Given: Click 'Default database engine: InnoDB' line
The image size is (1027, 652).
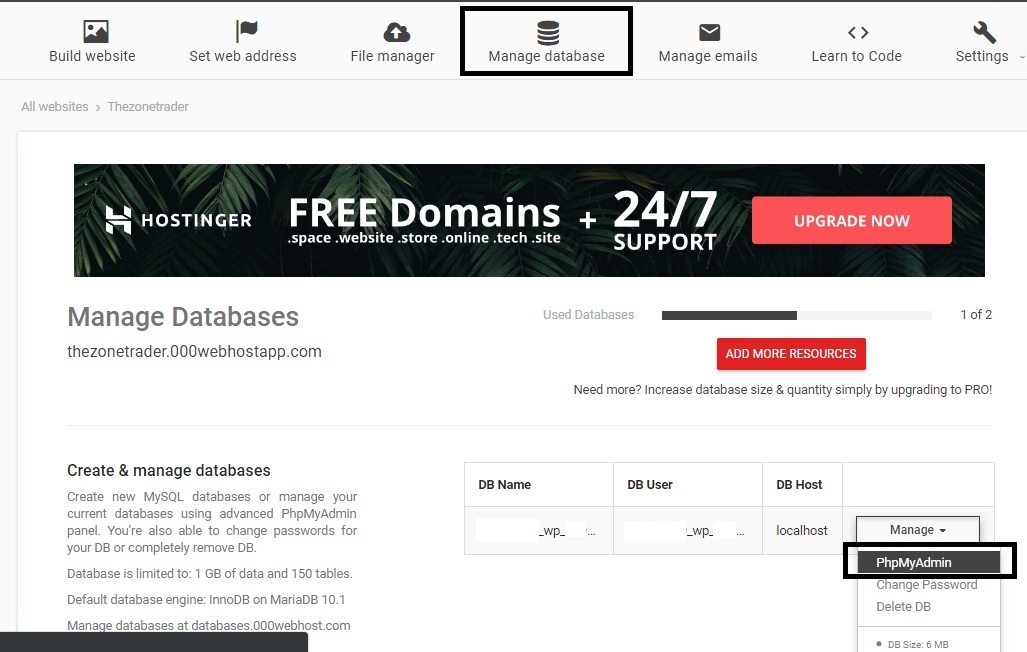Looking at the screenshot, I should click(206, 600).
